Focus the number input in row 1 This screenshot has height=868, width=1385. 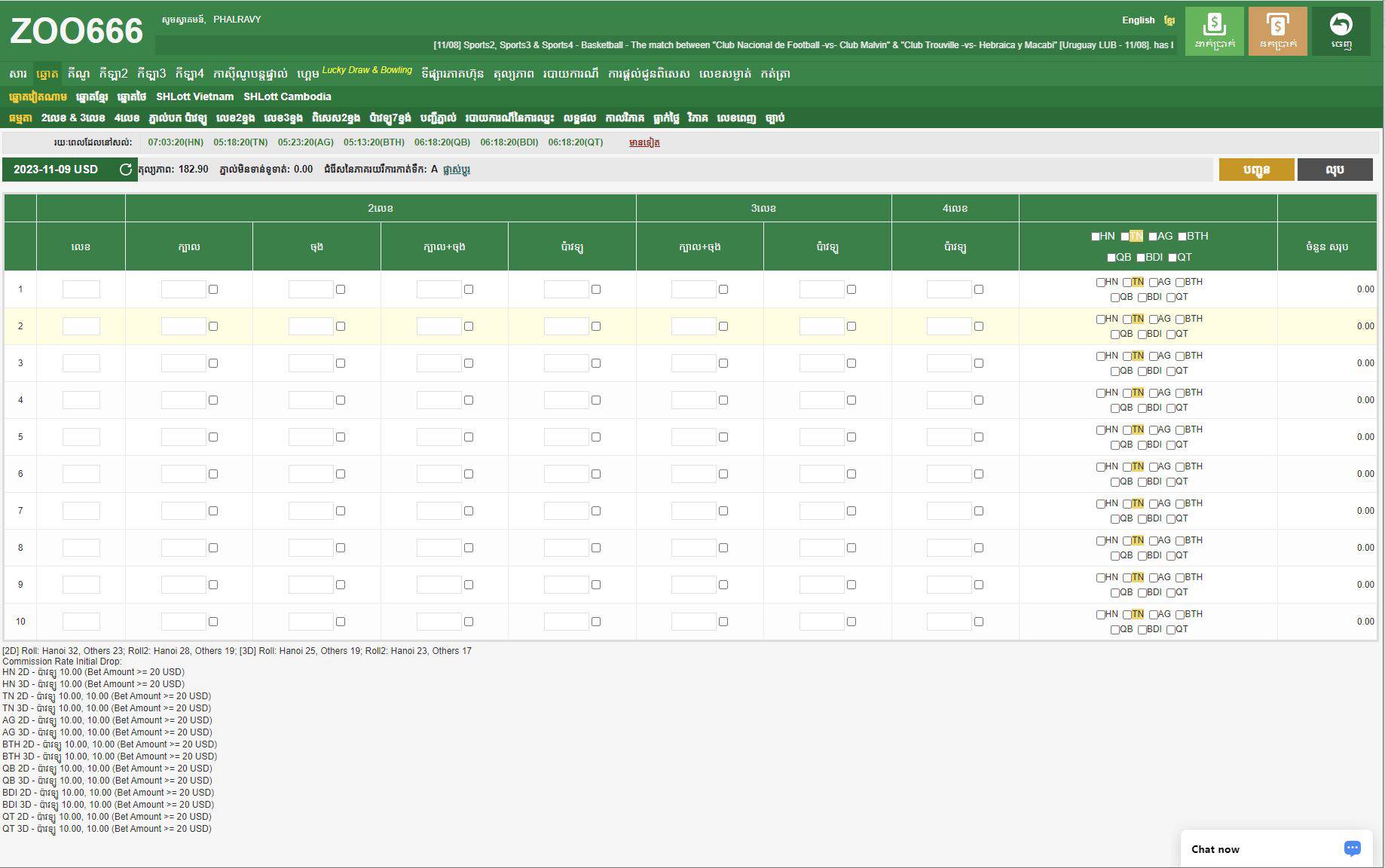[x=81, y=289]
